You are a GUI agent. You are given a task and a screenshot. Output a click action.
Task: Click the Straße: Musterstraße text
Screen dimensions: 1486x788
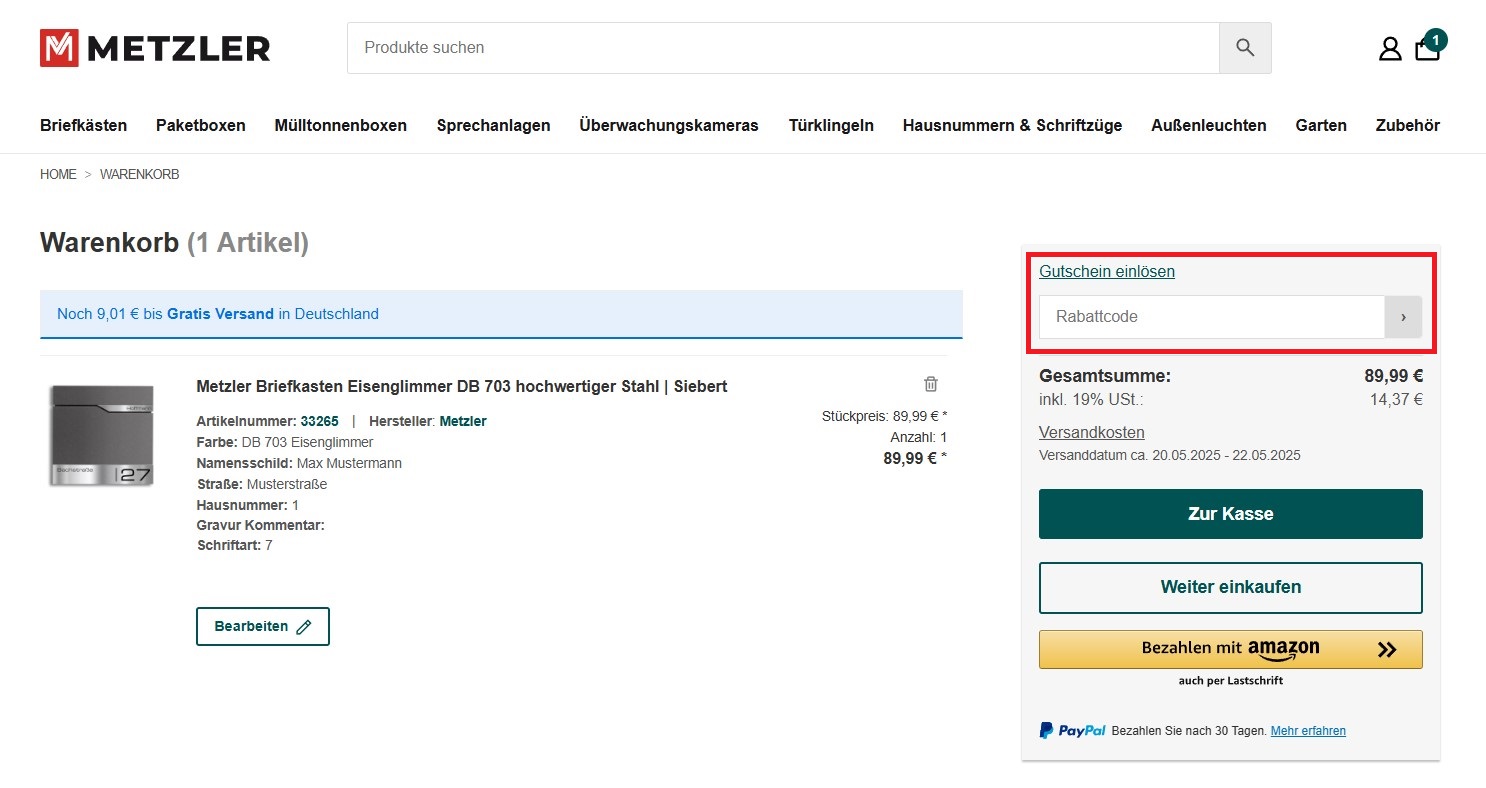point(262,484)
